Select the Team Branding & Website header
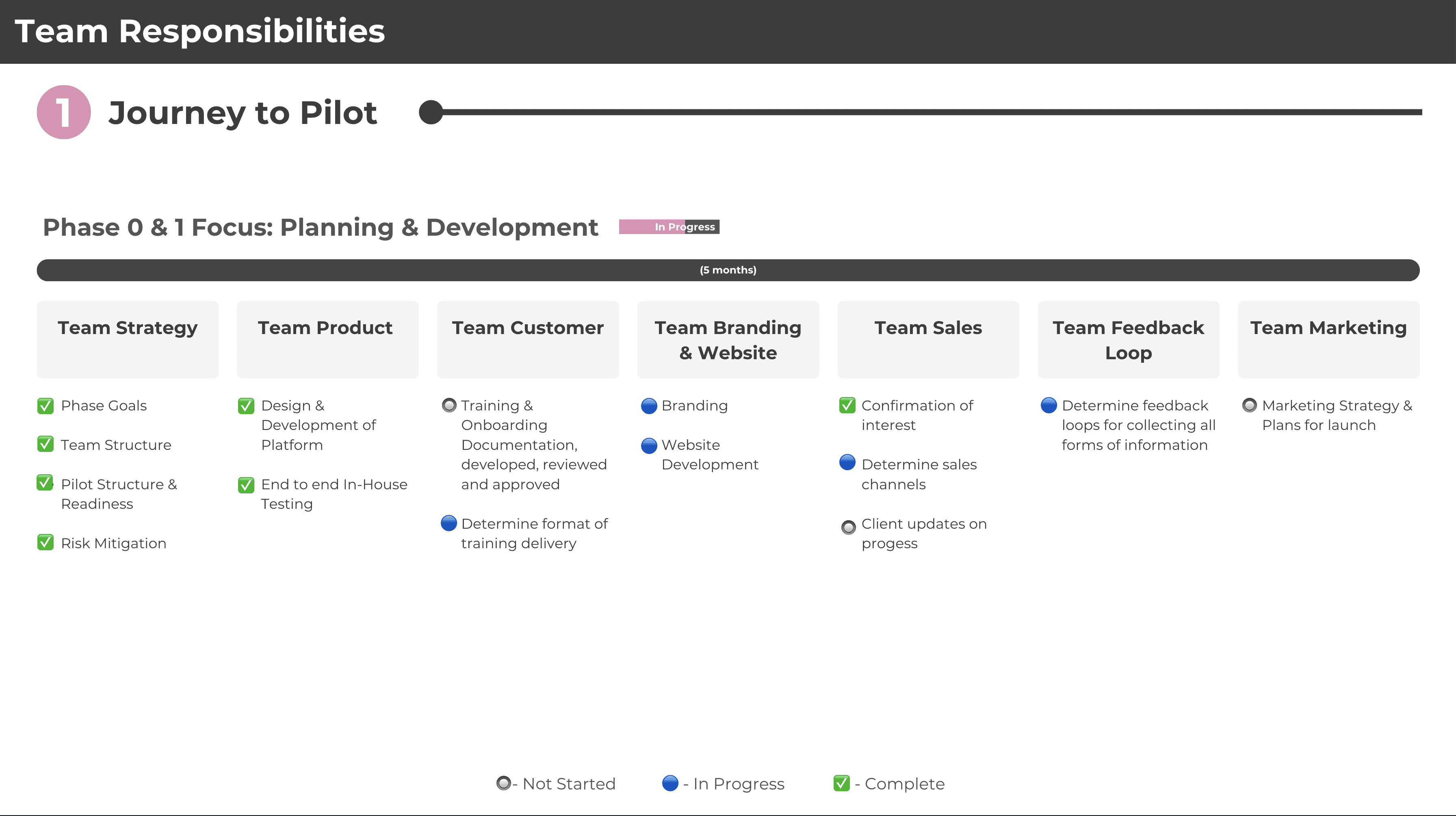The image size is (1456, 816). point(728,339)
